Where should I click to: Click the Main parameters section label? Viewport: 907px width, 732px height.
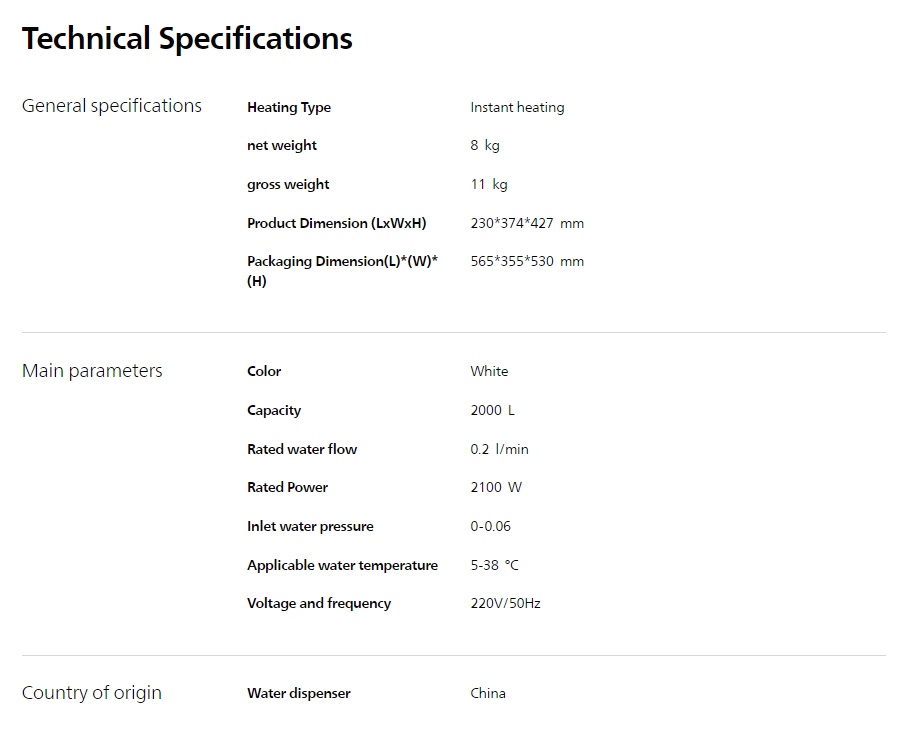(x=92, y=371)
